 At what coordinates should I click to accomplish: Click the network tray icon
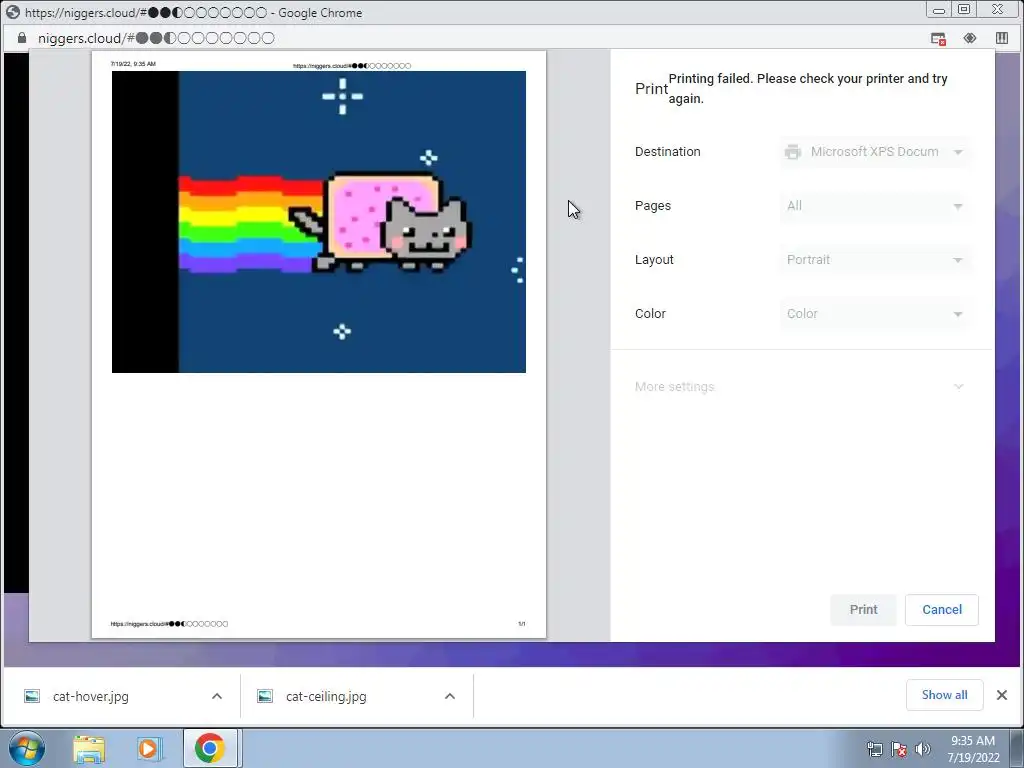tap(874, 749)
